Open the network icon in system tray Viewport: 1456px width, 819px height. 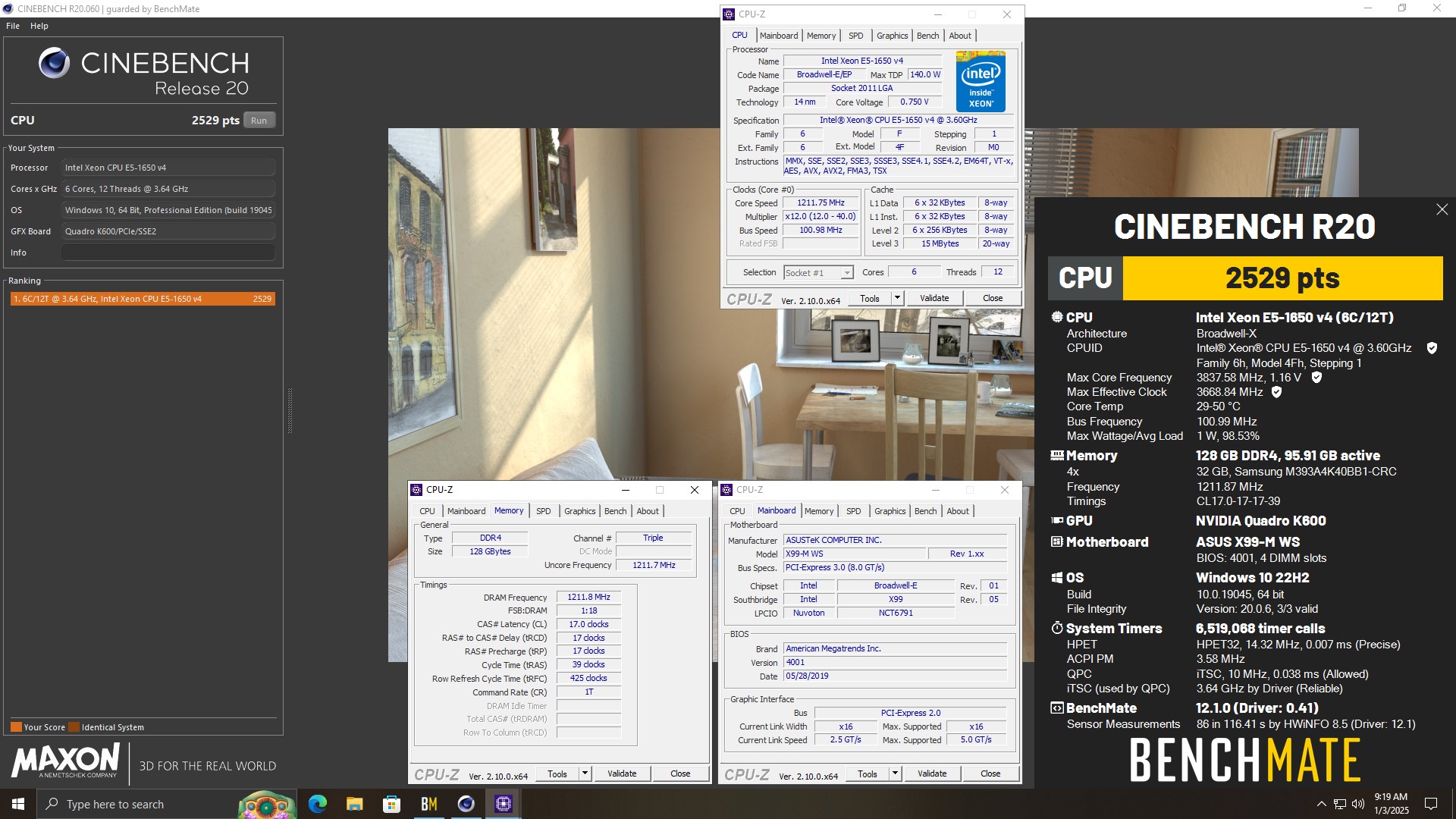[x=1340, y=804]
